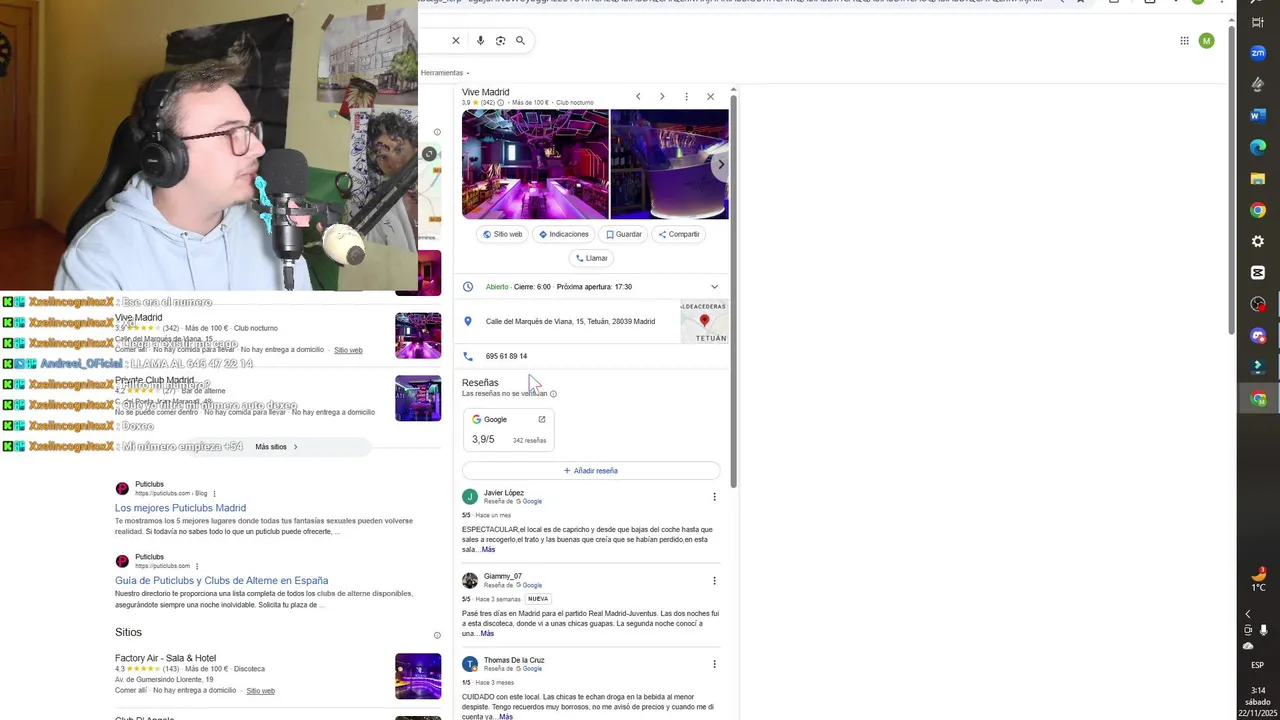Open Factory Air thumbnail image
The image size is (1280, 720).
click(x=418, y=676)
